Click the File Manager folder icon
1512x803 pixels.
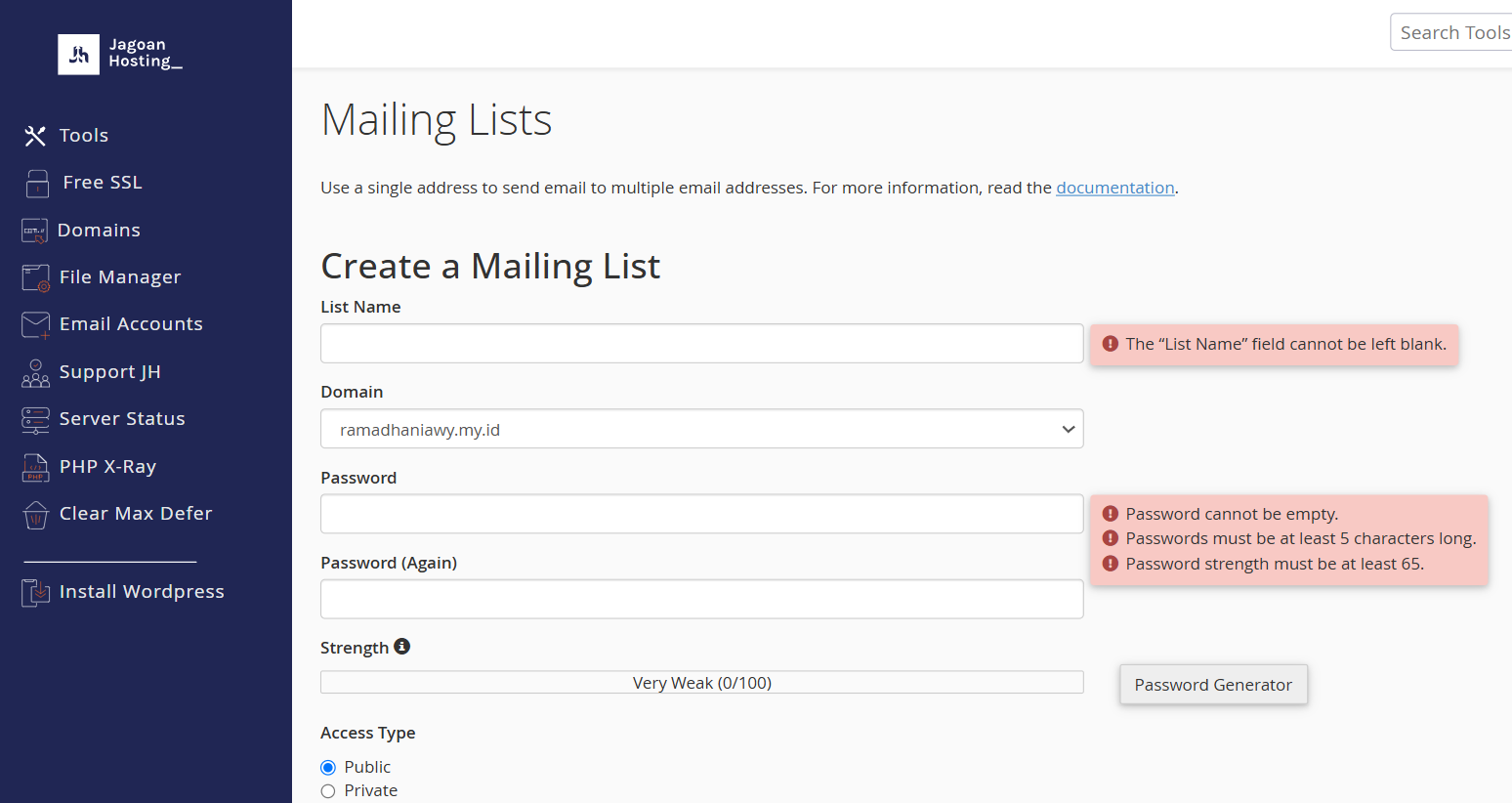point(36,277)
